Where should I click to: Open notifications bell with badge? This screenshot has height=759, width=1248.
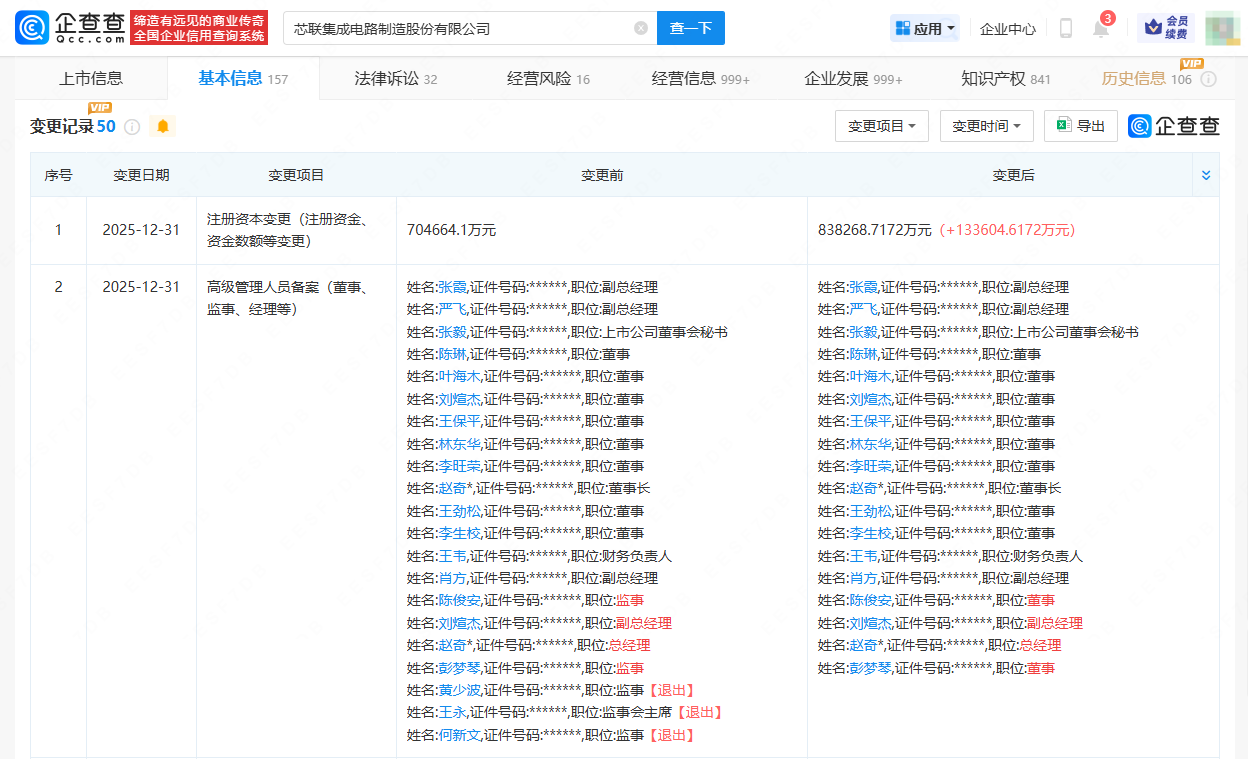tap(1101, 29)
